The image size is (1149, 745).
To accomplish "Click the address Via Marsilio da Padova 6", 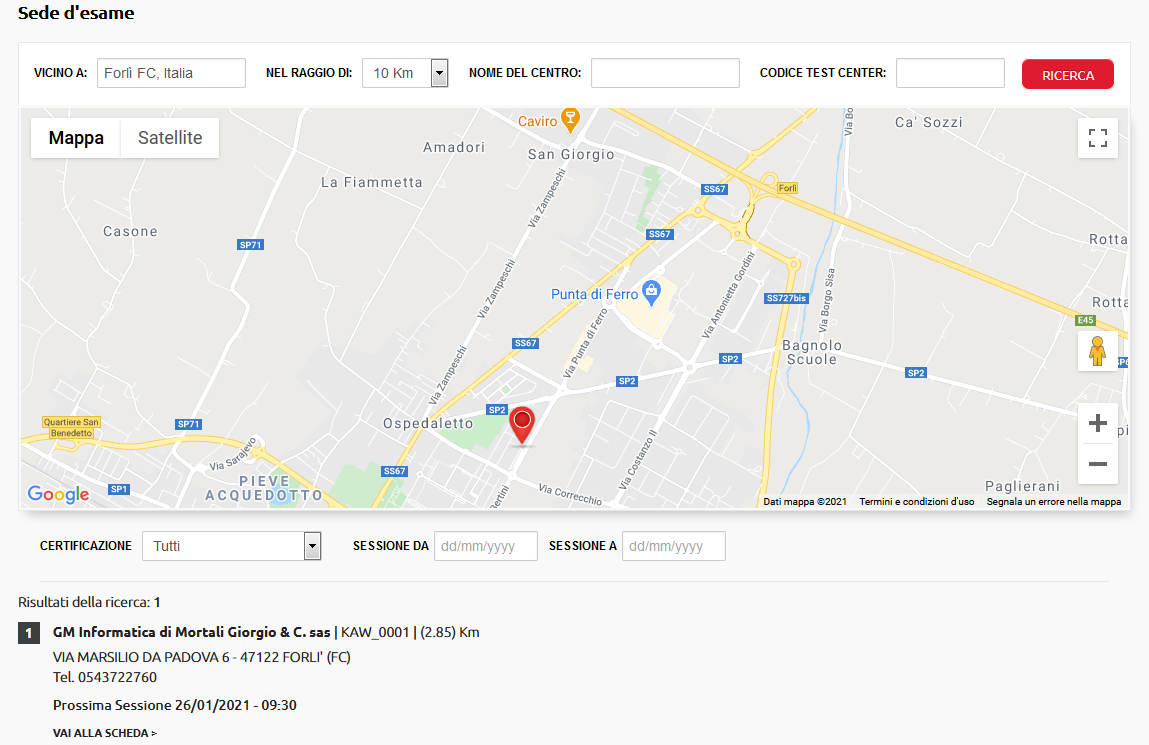I will pyautogui.click(x=141, y=657).
